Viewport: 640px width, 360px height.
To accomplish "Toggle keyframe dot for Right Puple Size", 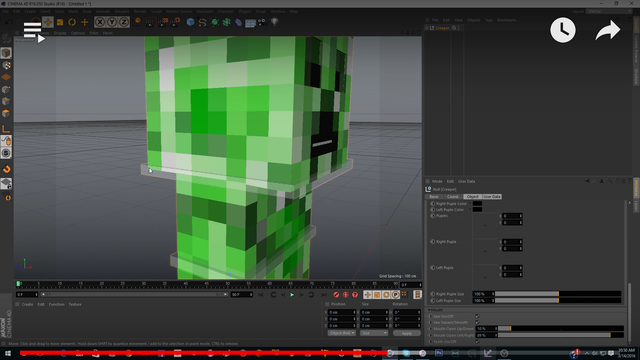I will pyautogui.click(x=433, y=294).
